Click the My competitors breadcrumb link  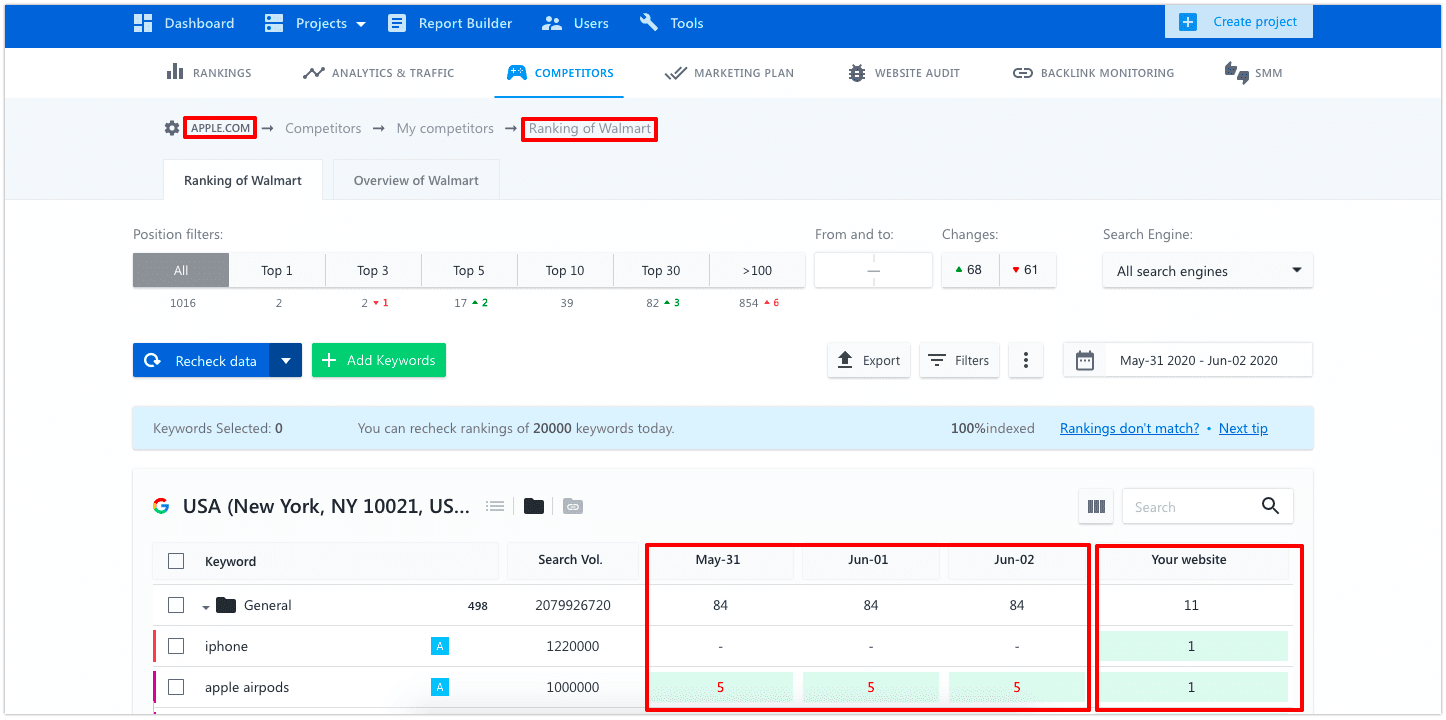(445, 128)
